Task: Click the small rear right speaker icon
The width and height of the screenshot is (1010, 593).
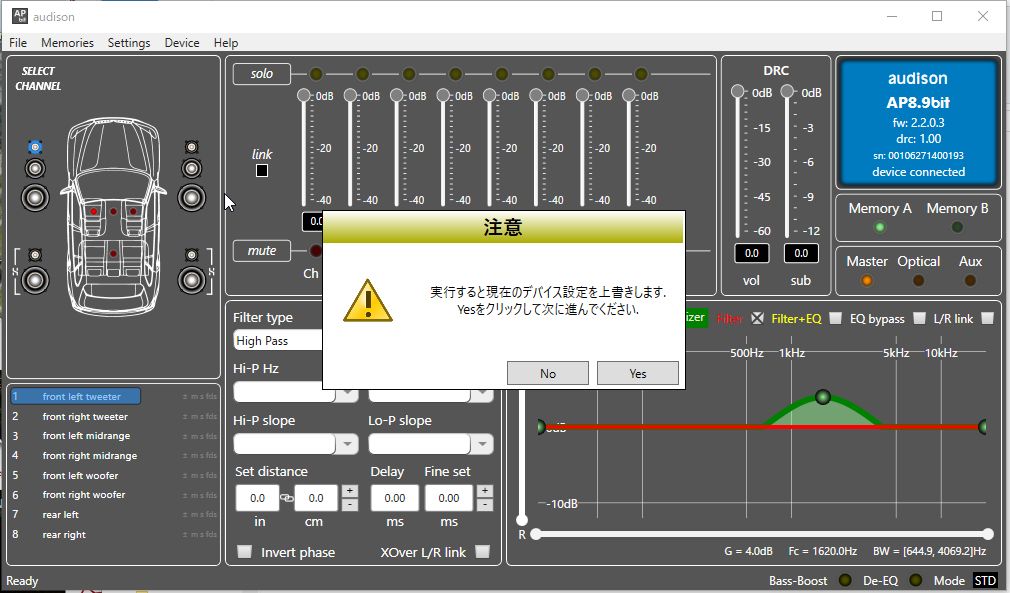Action: click(191, 255)
